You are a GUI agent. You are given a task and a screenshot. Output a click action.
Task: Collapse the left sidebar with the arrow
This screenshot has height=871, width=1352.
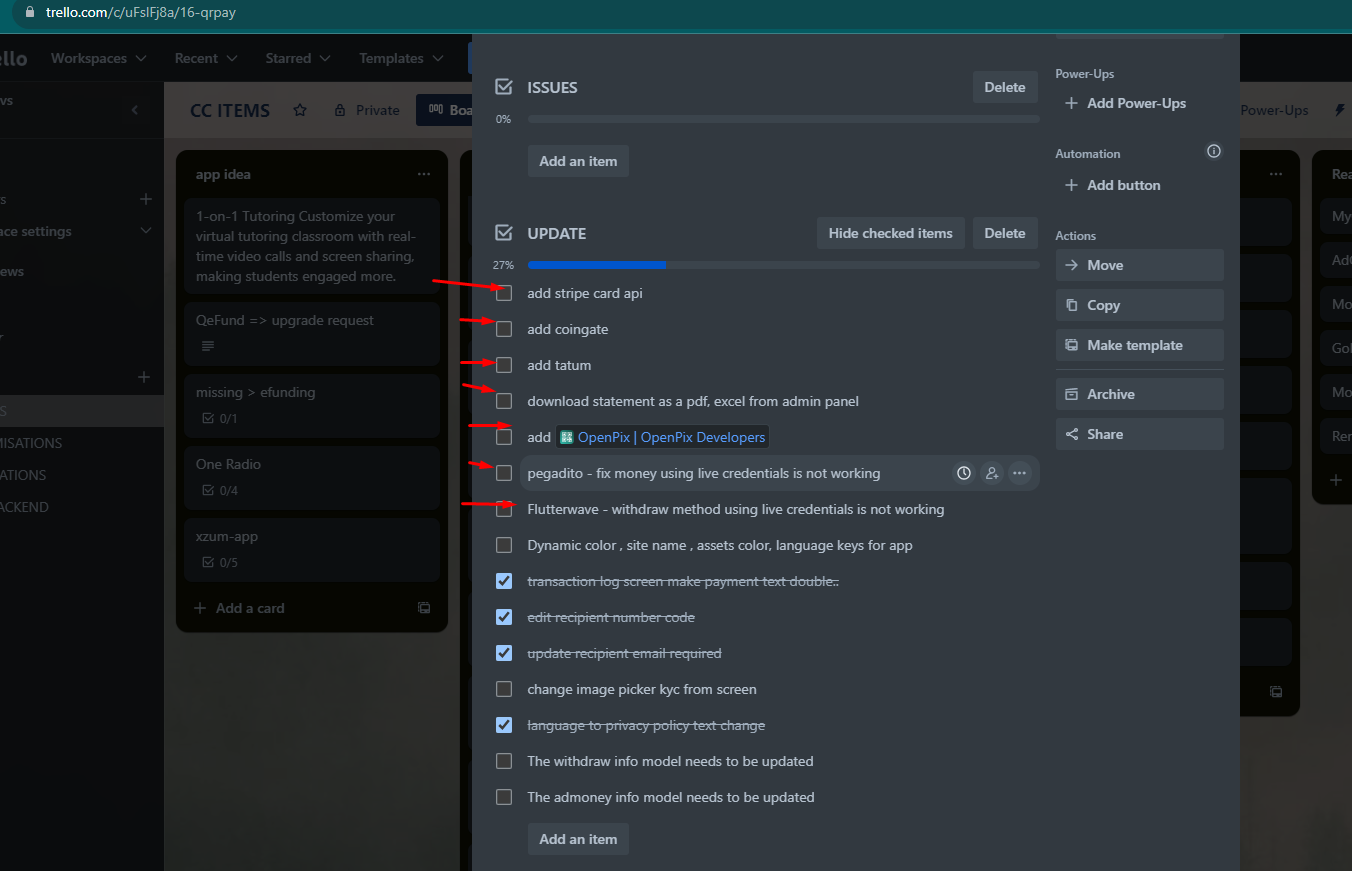point(135,110)
